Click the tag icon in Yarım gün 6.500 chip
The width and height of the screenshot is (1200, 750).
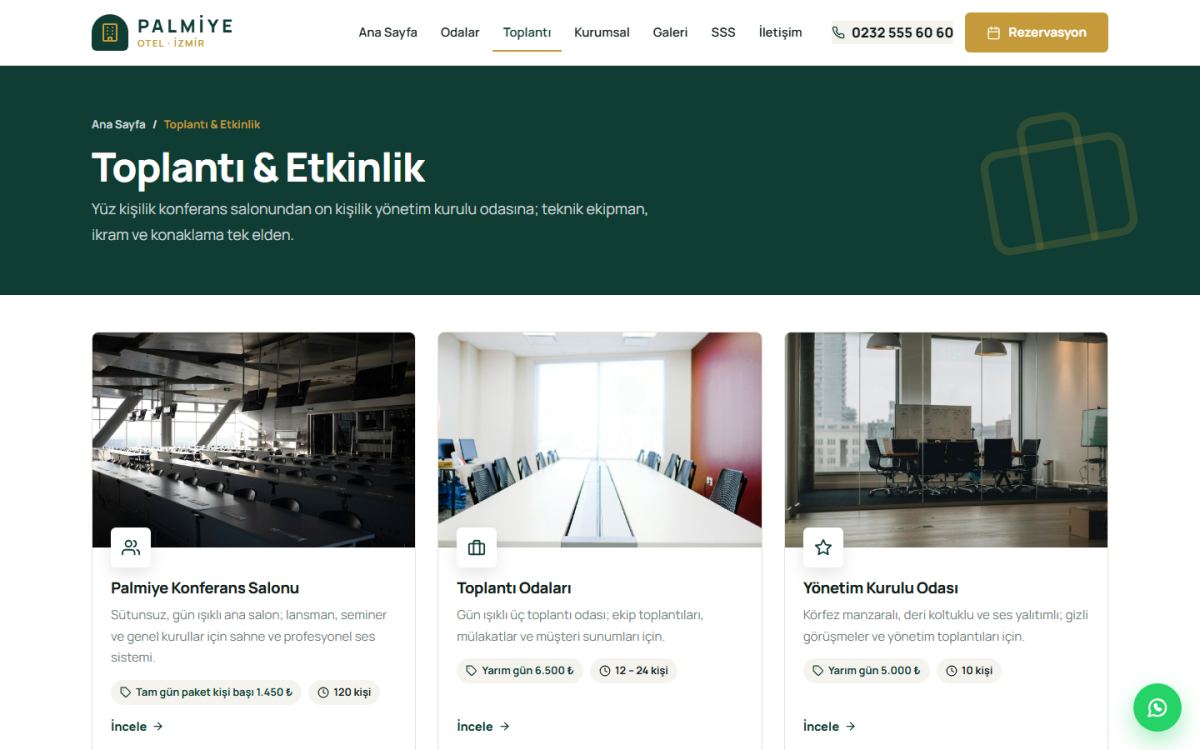471,671
